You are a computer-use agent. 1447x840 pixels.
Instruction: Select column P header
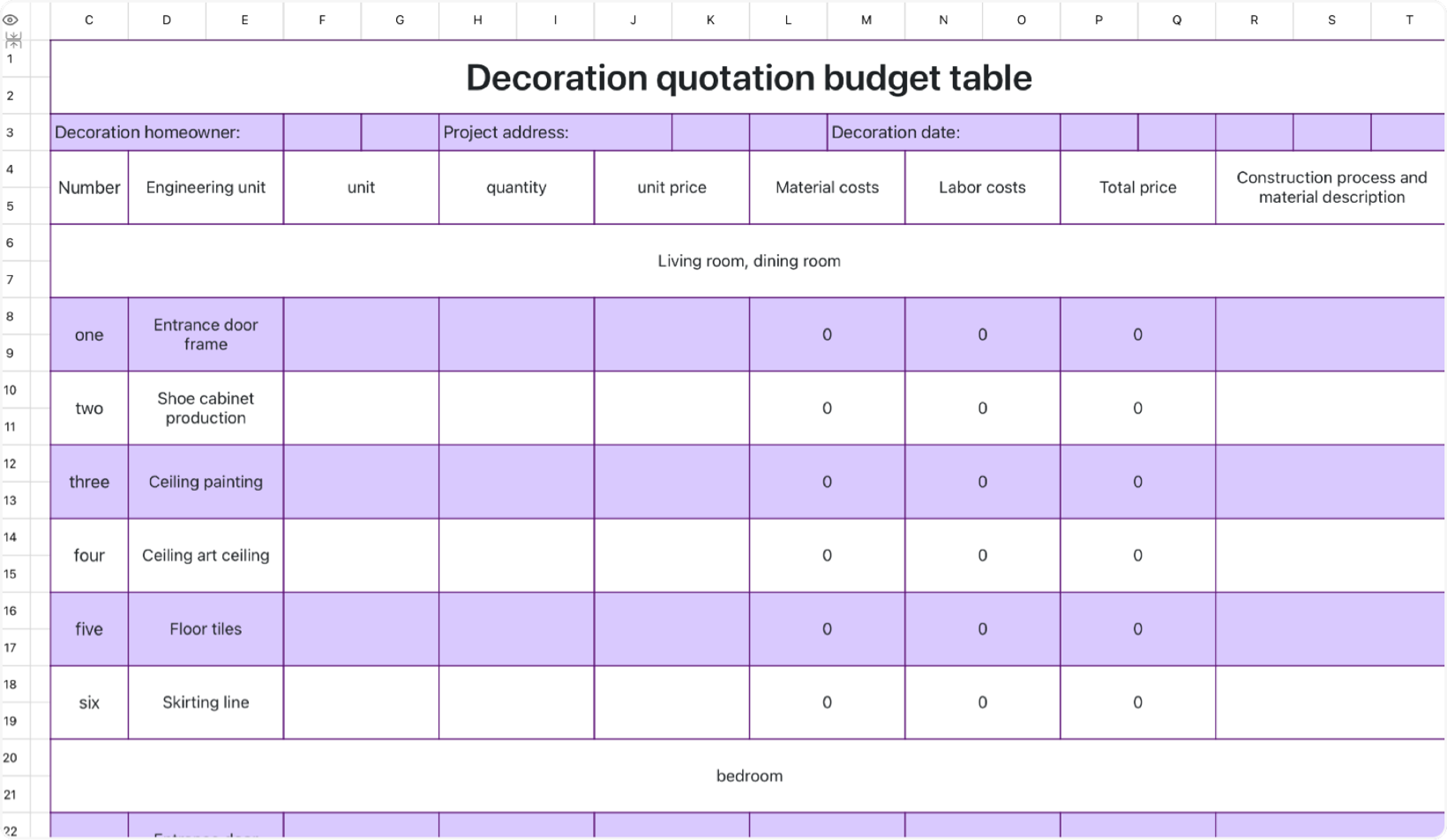(x=1098, y=19)
